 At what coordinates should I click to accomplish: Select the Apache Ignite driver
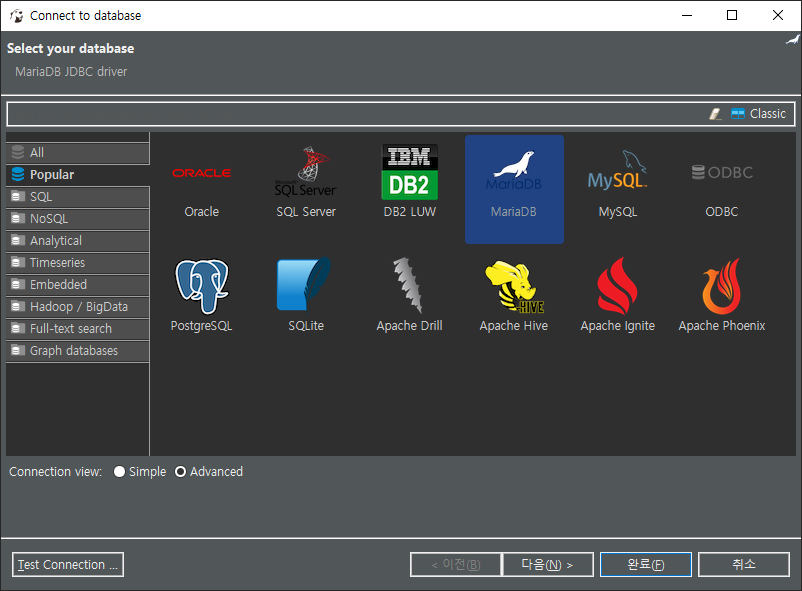618,295
